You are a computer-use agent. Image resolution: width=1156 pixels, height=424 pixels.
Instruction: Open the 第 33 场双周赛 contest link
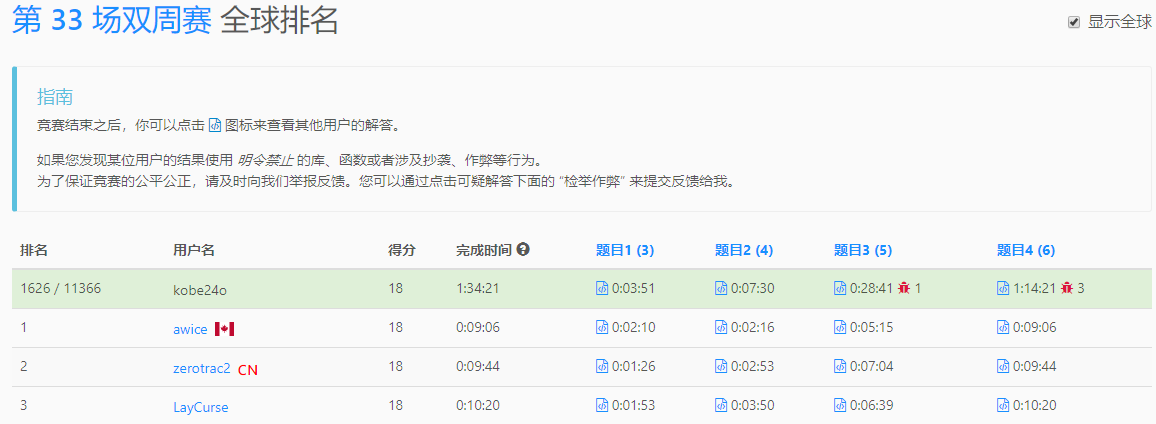point(112,22)
